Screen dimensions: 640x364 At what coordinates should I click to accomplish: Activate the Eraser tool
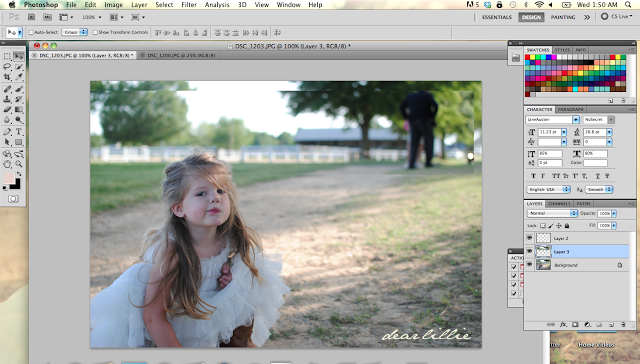coord(7,109)
